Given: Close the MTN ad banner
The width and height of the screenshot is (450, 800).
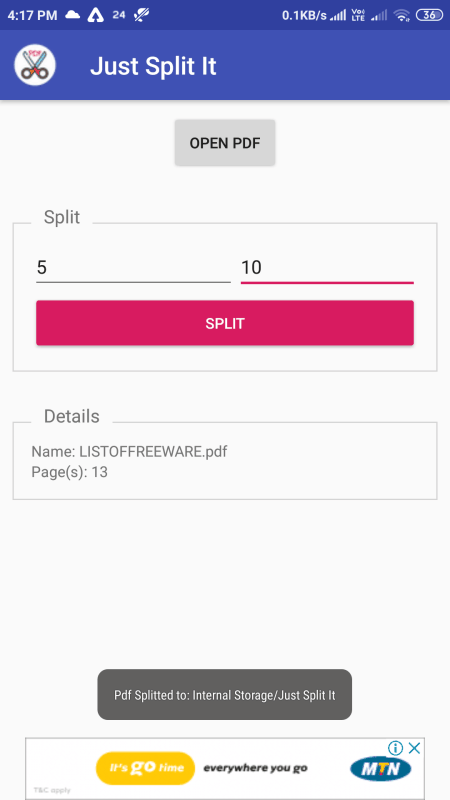Looking at the screenshot, I should coord(415,748).
